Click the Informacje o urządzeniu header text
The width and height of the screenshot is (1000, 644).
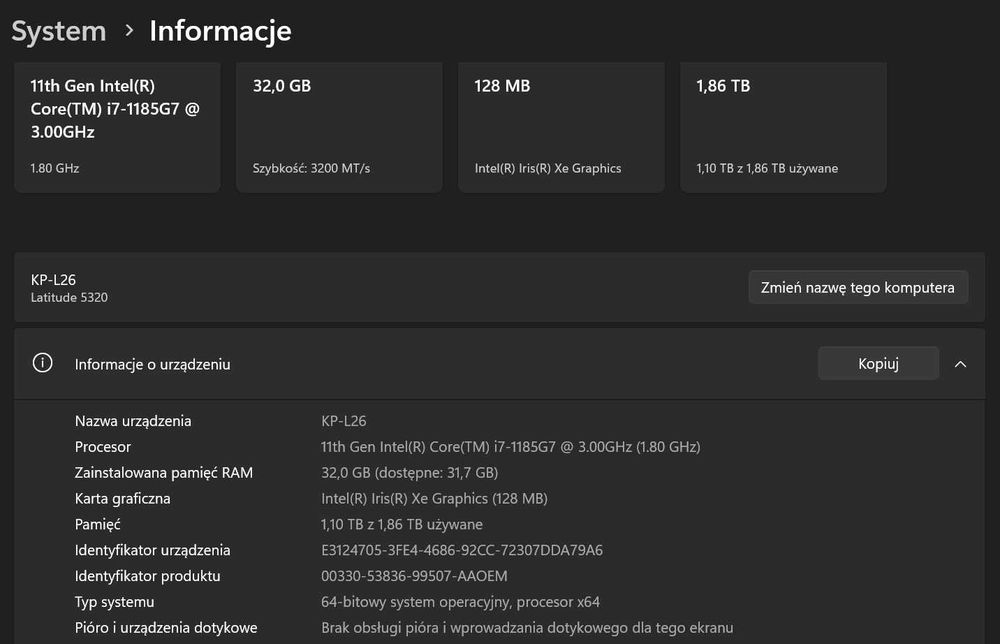tap(152, 364)
